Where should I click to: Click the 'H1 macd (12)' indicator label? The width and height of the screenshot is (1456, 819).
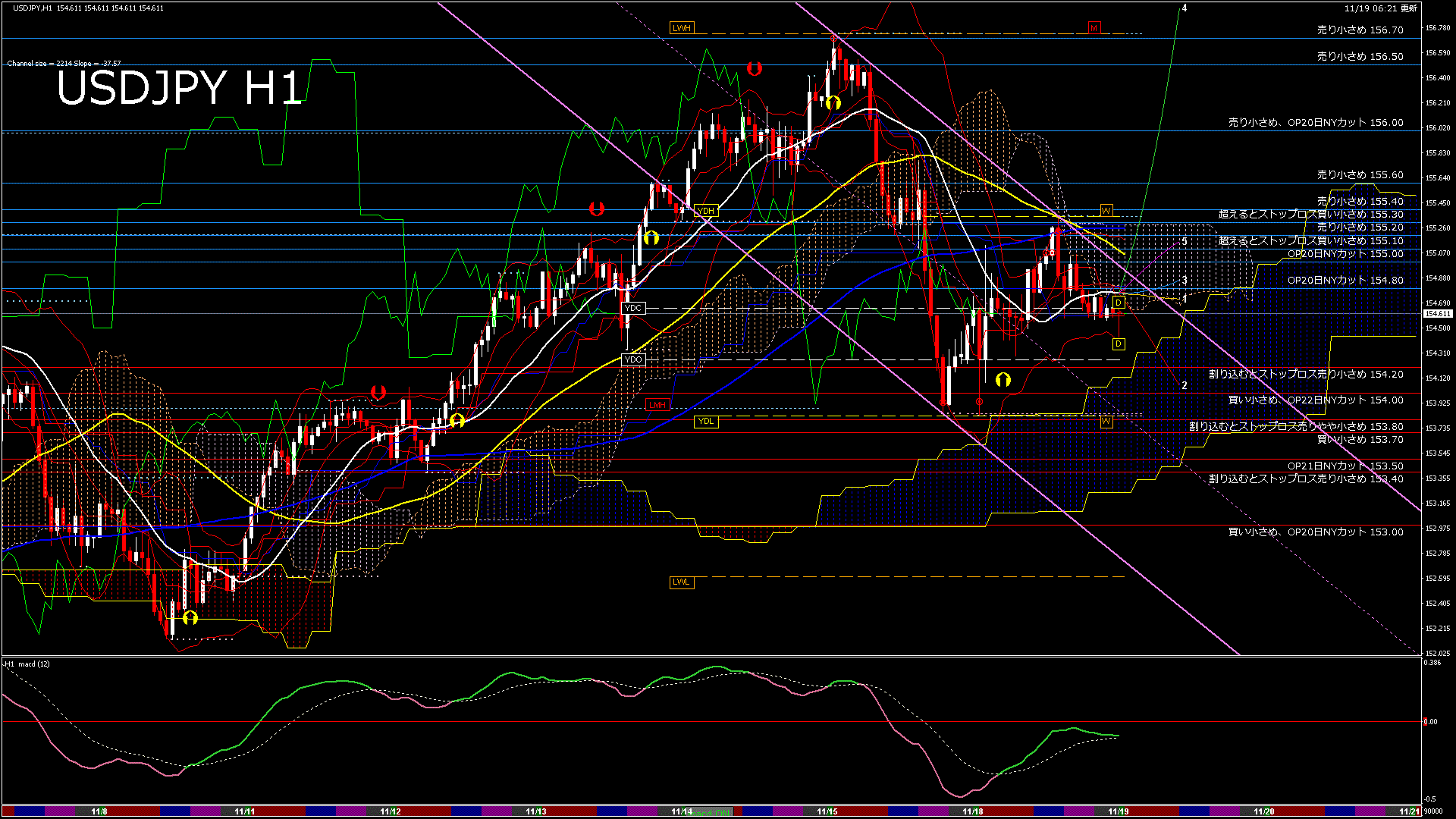coord(27,664)
